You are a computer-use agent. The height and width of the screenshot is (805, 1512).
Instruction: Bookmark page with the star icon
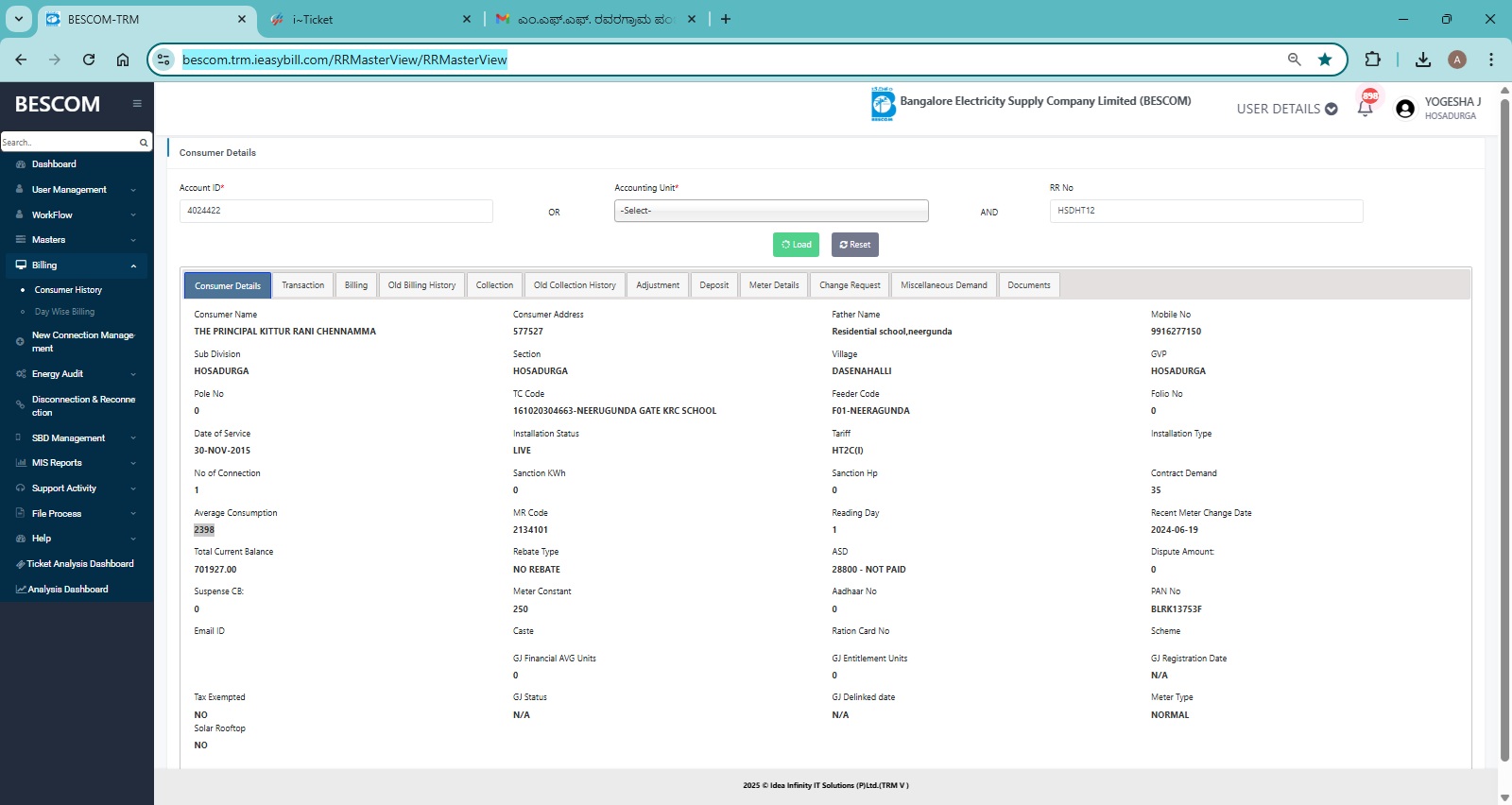1325,60
